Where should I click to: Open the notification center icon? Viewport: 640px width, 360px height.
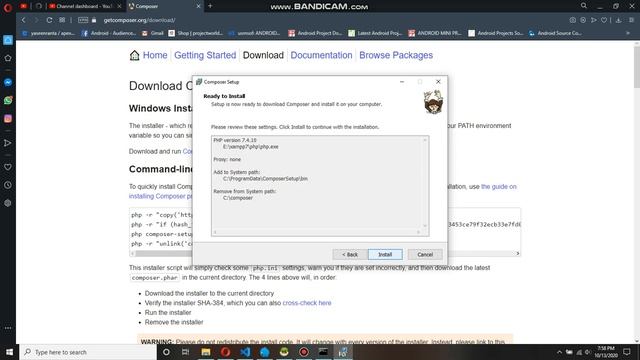(627, 352)
